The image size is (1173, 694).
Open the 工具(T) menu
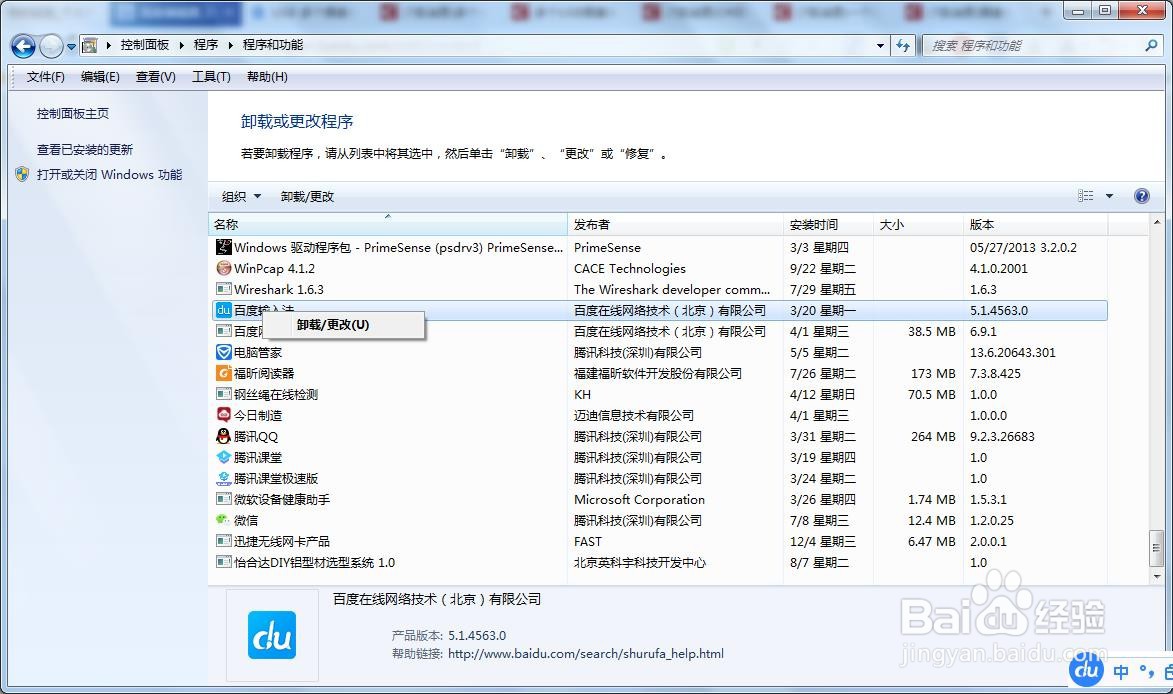coord(211,76)
